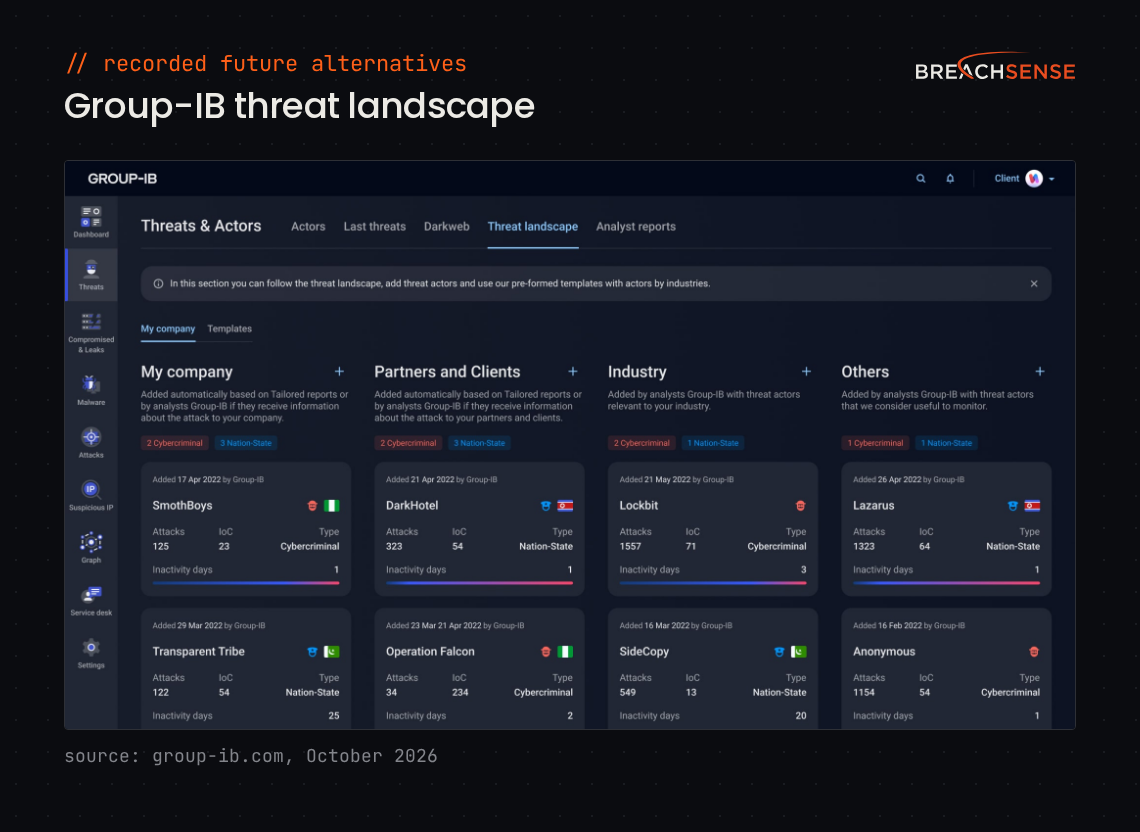Click the Lazarus country flag
1140x832 pixels.
point(1032,505)
